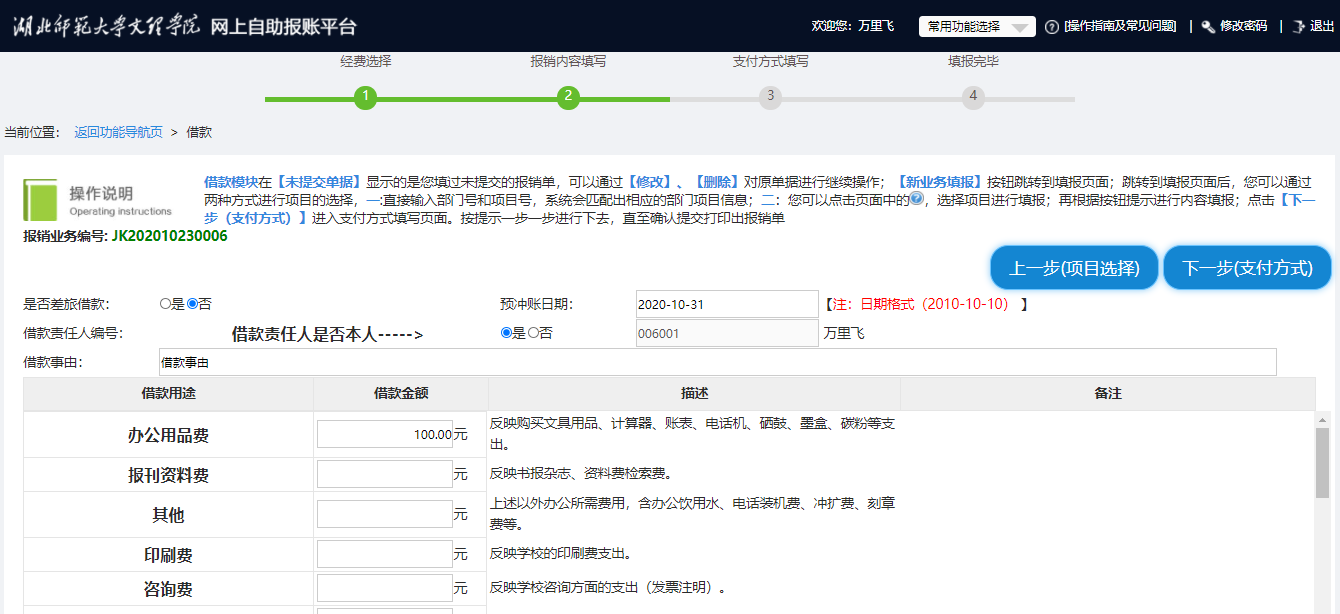Click the 报刊资料费 amount input box
1340x614 pixels.
point(385,474)
